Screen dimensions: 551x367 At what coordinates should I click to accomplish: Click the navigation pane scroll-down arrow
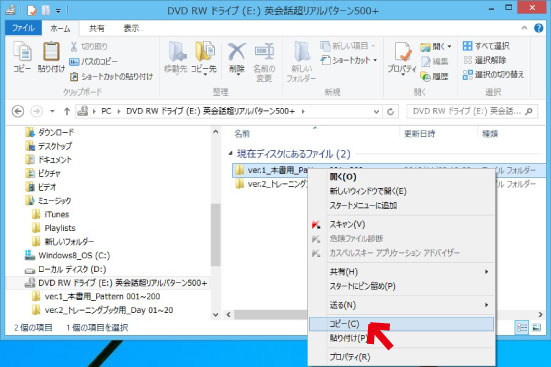(x=216, y=315)
